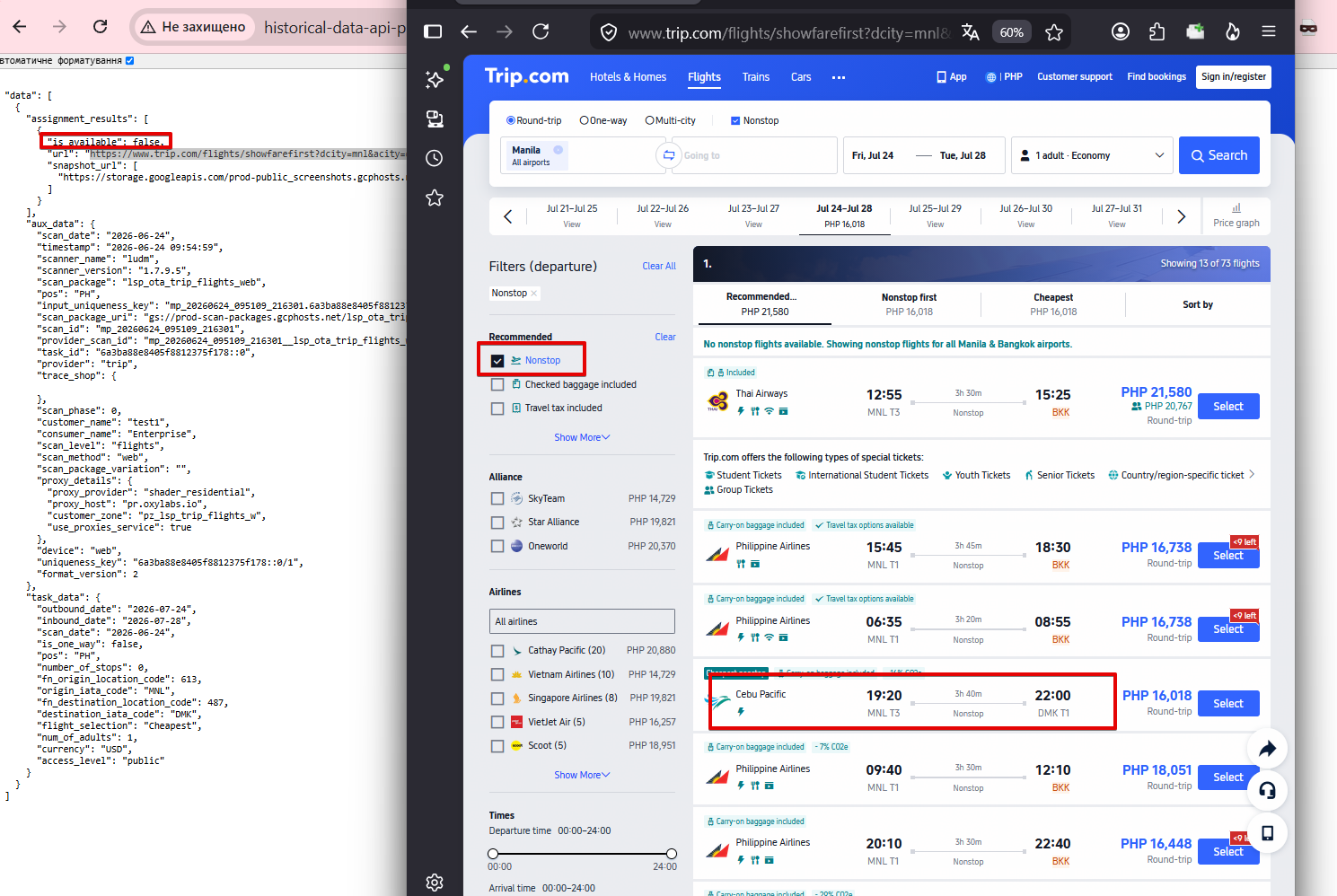
Task: Uncheck the Nonstop checkbox in search form
Action: [x=735, y=120]
